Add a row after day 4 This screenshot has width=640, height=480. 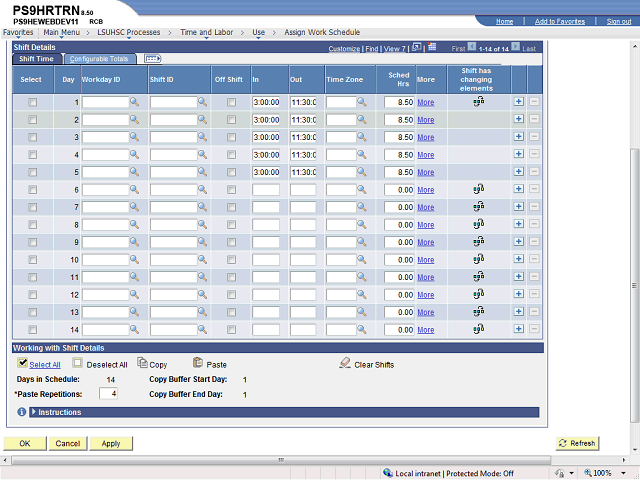click(518, 154)
